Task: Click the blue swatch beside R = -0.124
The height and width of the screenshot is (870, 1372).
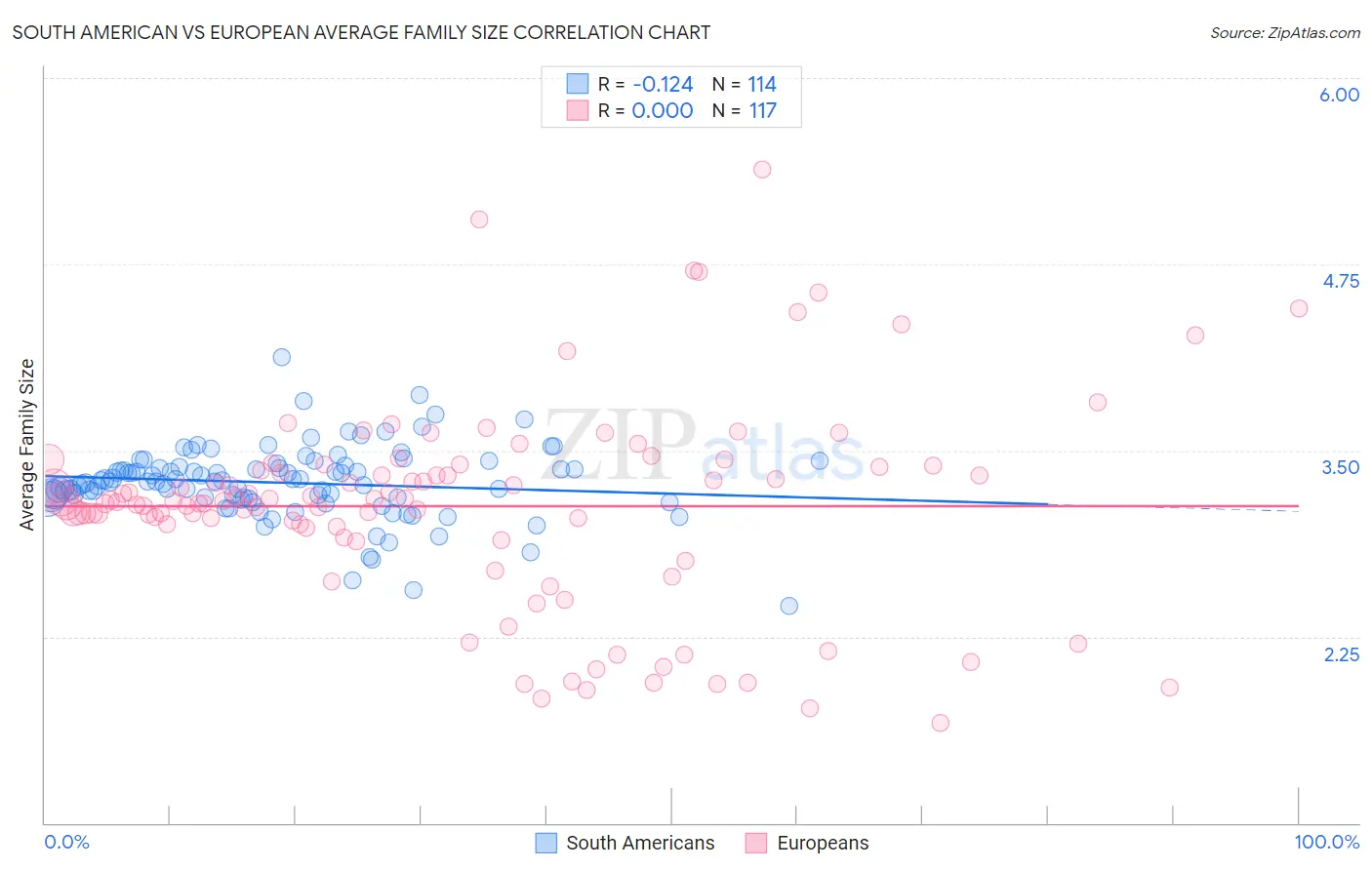Action: [578, 84]
